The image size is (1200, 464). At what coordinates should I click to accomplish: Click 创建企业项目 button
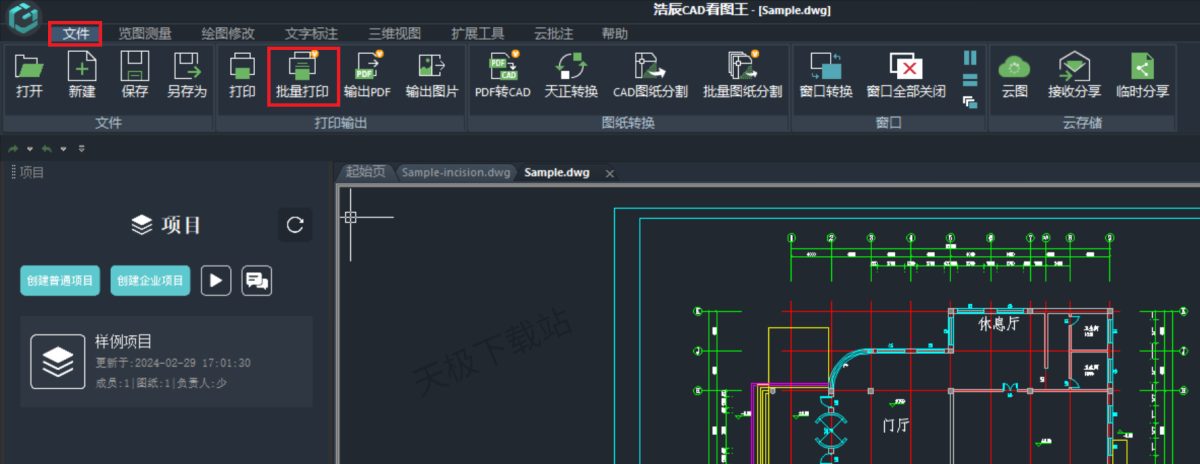pyautogui.click(x=150, y=281)
